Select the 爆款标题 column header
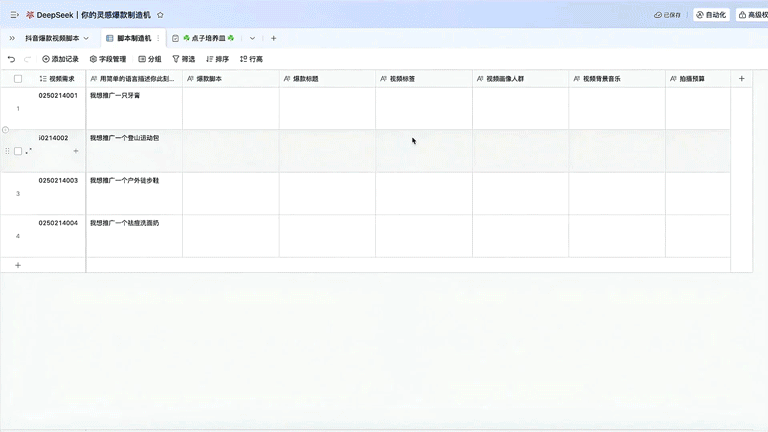 tap(327, 79)
